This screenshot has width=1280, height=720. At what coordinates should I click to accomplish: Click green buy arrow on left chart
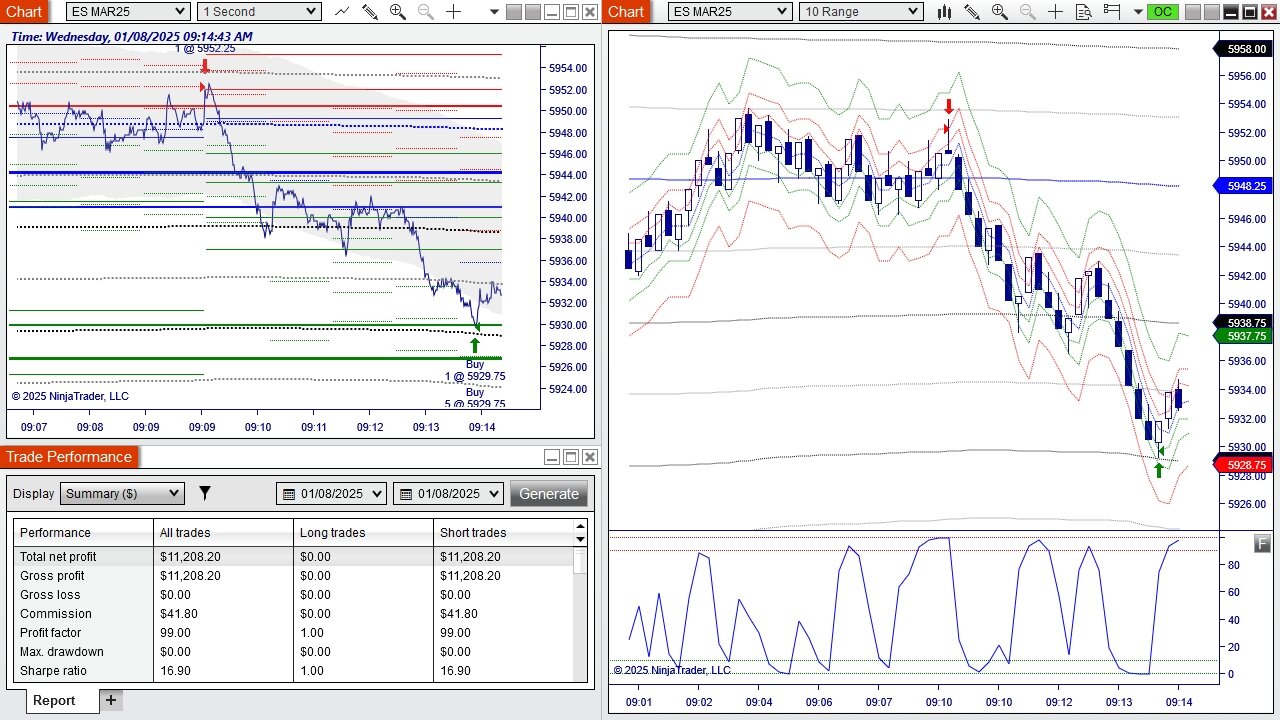click(475, 346)
